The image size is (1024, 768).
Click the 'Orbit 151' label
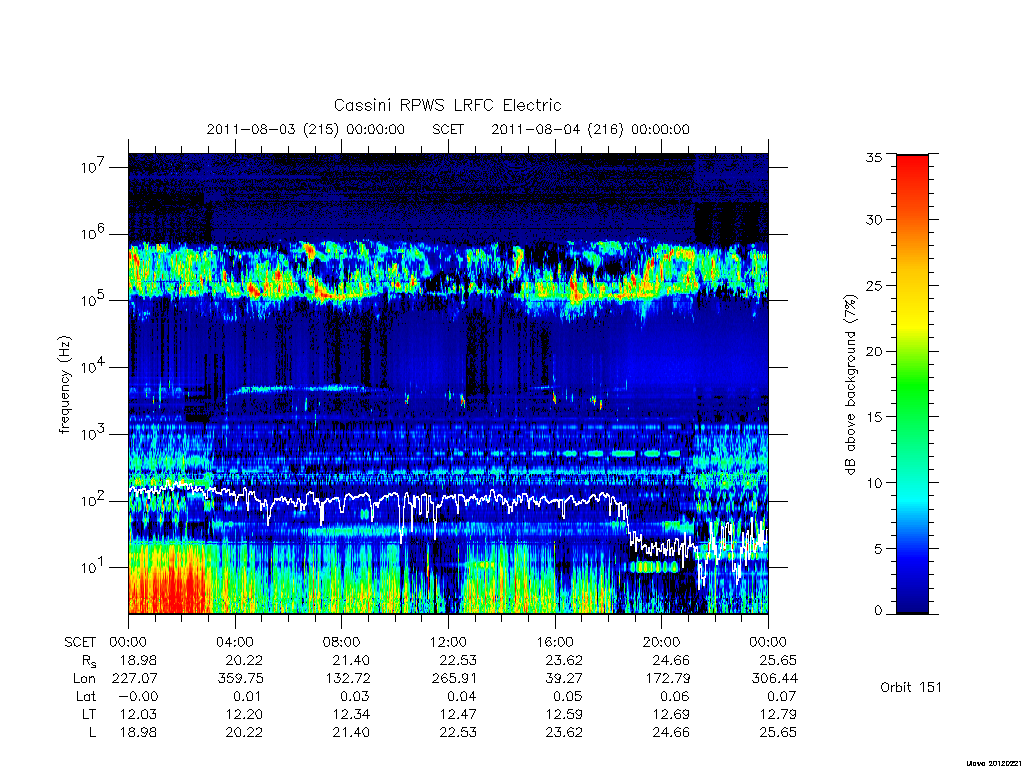910,687
